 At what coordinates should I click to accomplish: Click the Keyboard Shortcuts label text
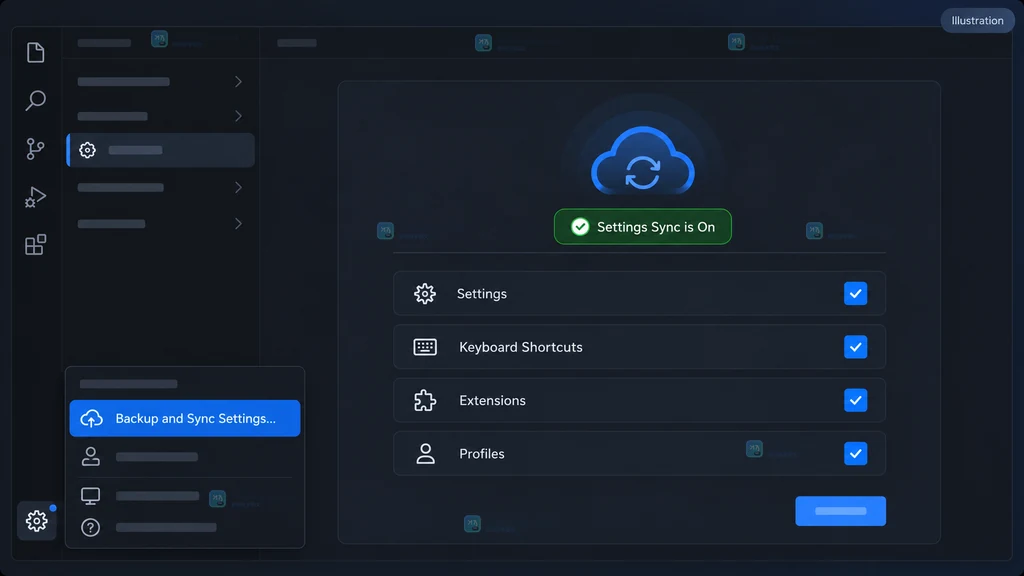pyautogui.click(x=520, y=347)
